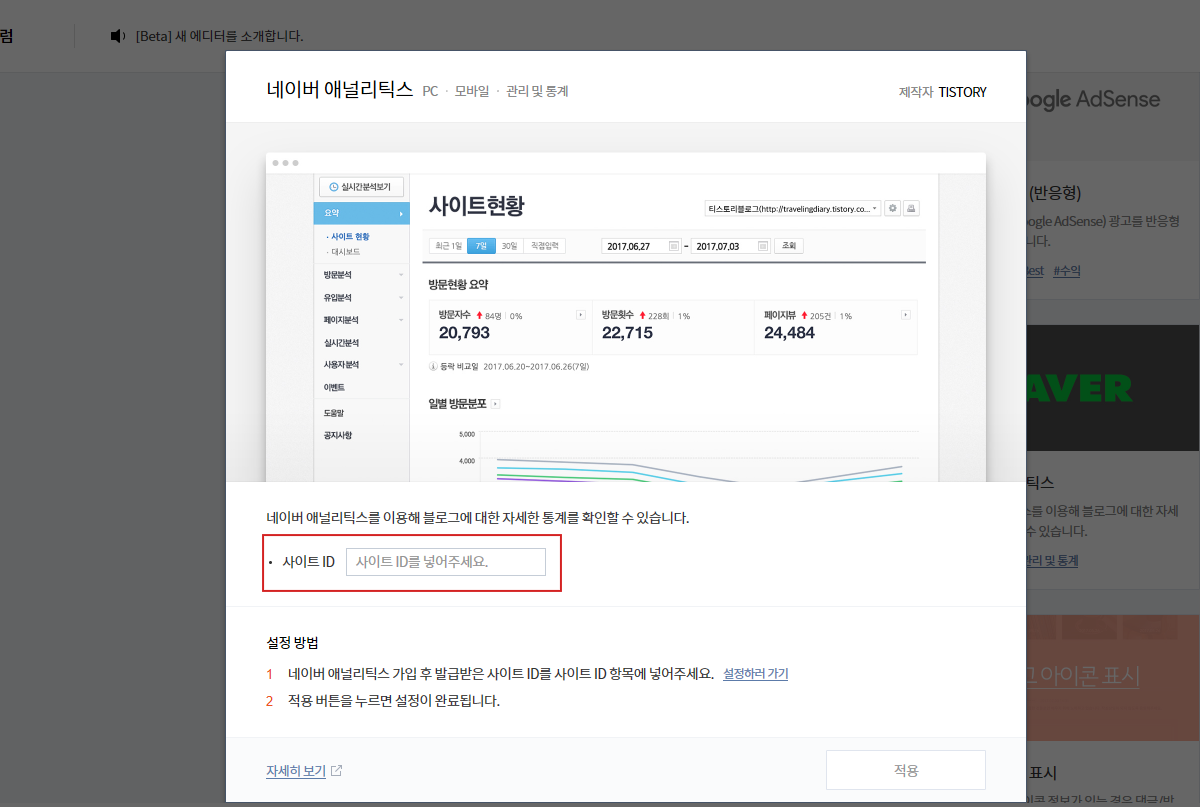The width and height of the screenshot is (1200, 807).
Task: Focus the 사이트 ID input field
Action: point(446,562)
